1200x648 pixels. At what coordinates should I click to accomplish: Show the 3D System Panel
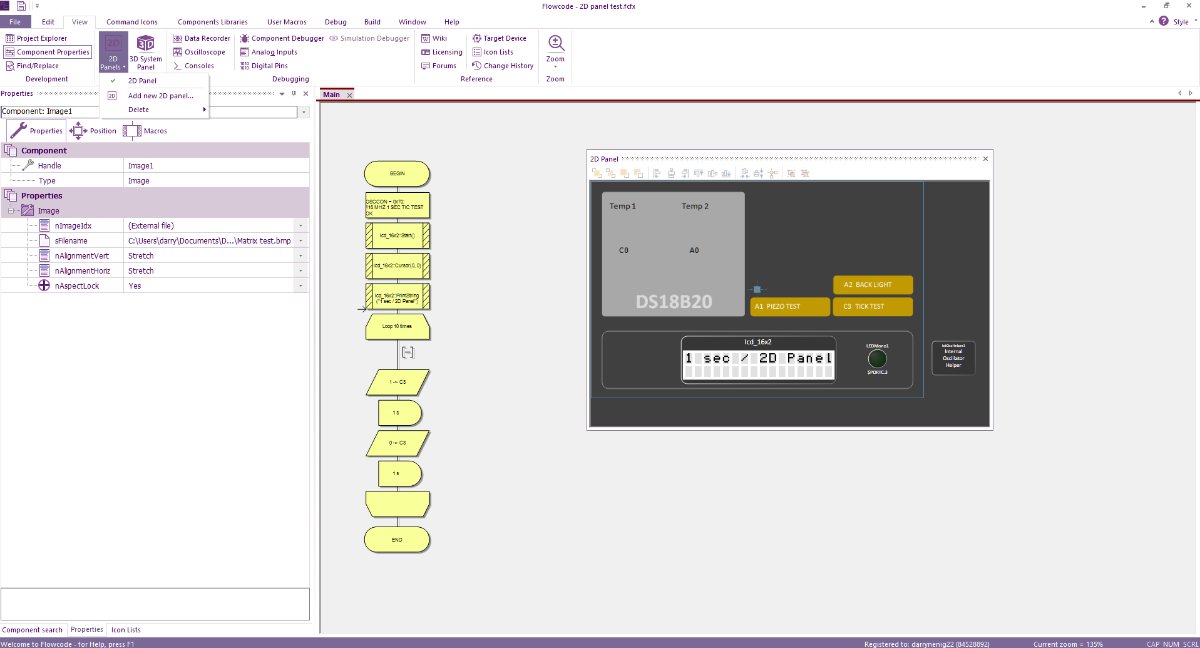coord(146,51)
